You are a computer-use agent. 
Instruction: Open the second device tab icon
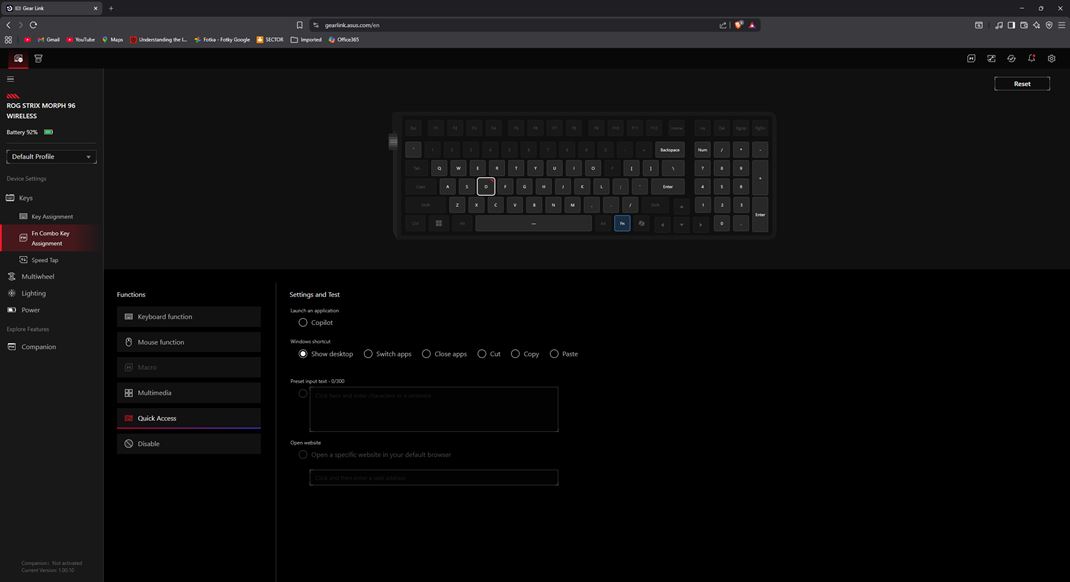coord(38,59)
